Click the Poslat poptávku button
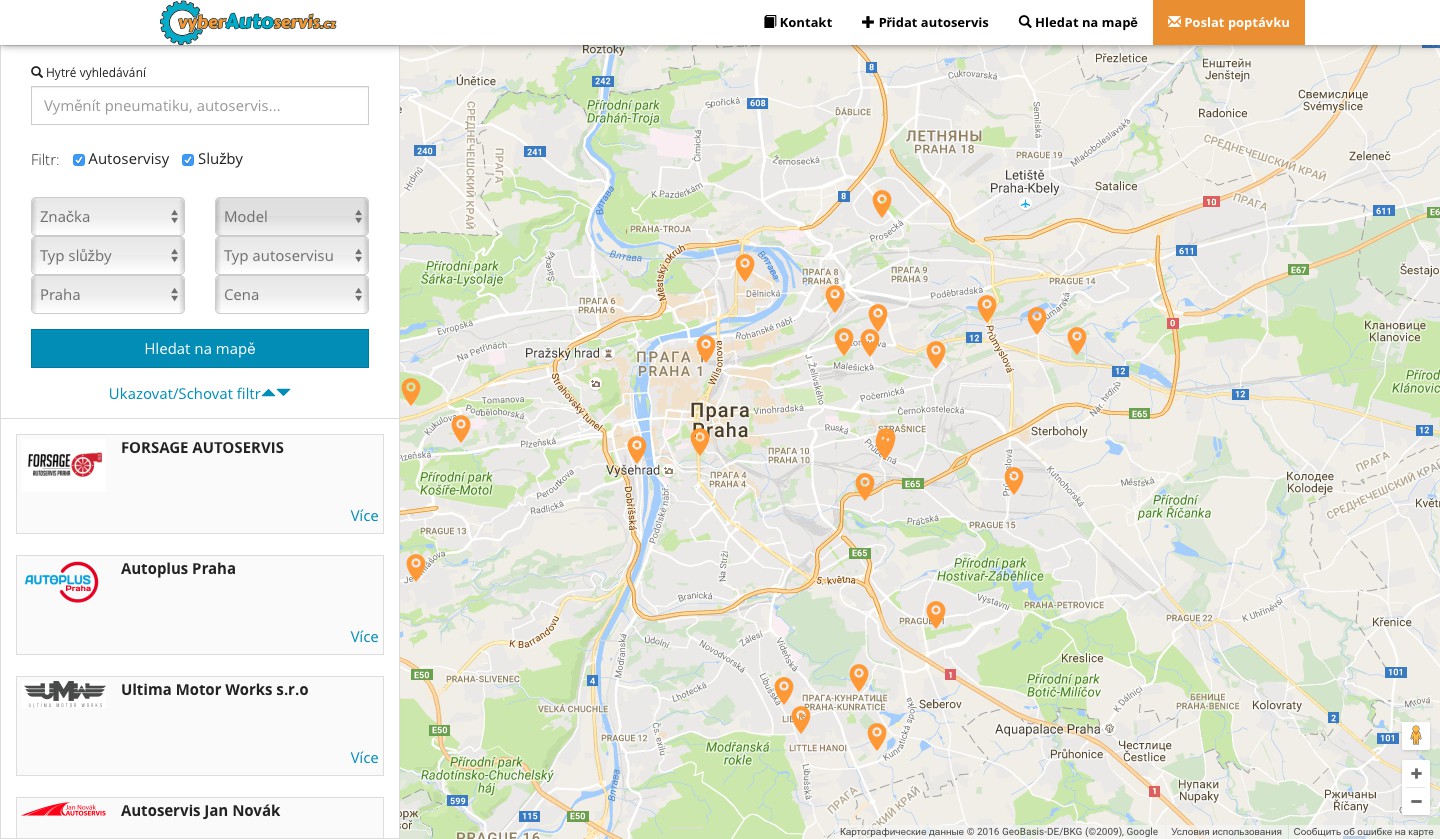 coord(1229,22)
